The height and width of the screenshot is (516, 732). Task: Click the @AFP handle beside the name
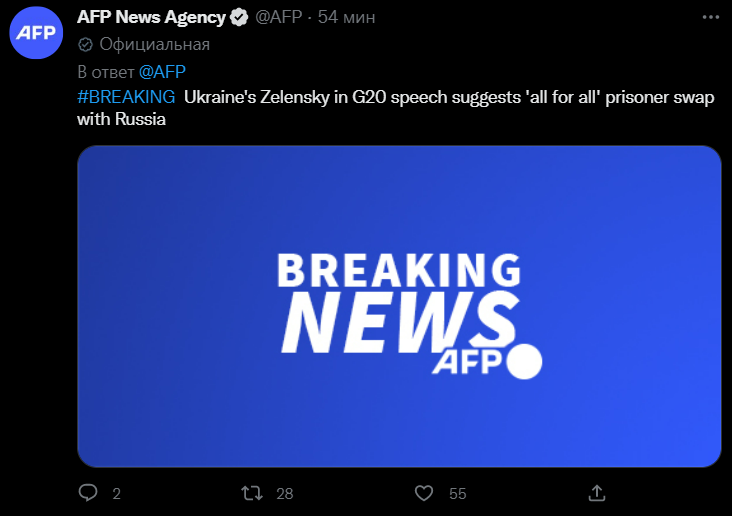(x=281, y=18)
